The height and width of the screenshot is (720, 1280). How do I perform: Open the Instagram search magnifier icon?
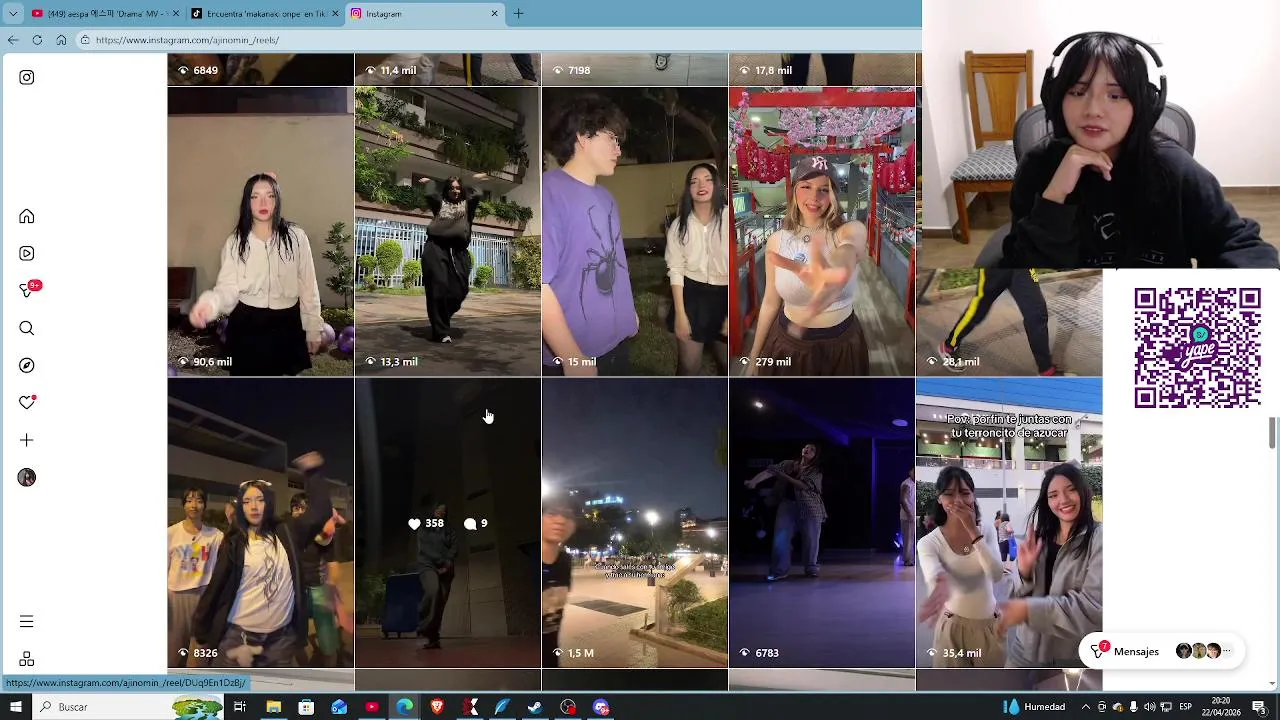(x=27, y=328)
